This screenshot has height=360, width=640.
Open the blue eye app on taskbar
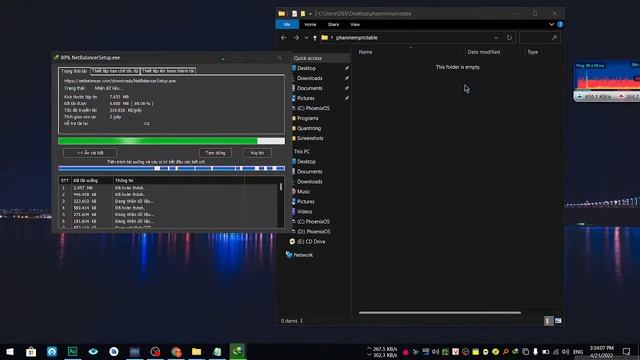93,351
